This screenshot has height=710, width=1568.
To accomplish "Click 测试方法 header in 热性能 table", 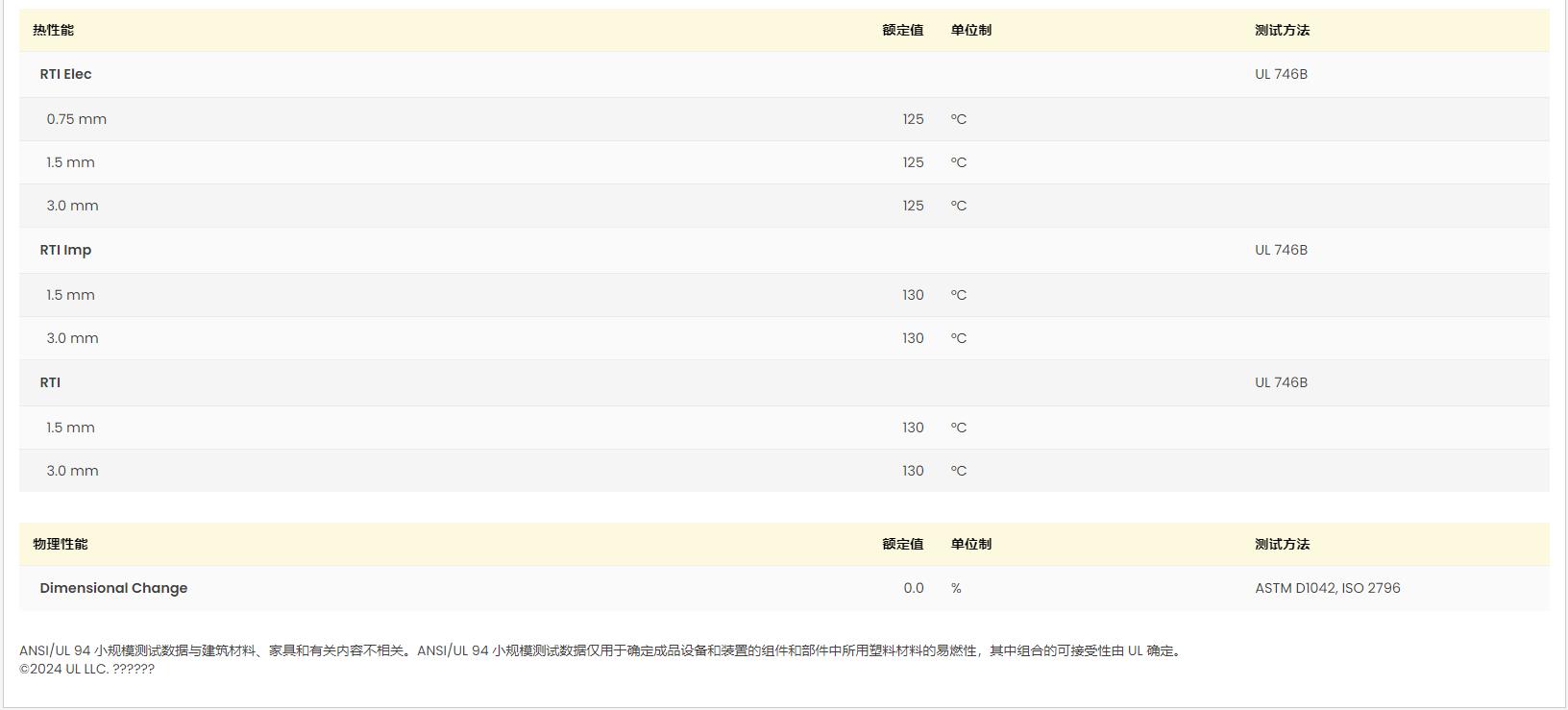I will coord(1282,30).
